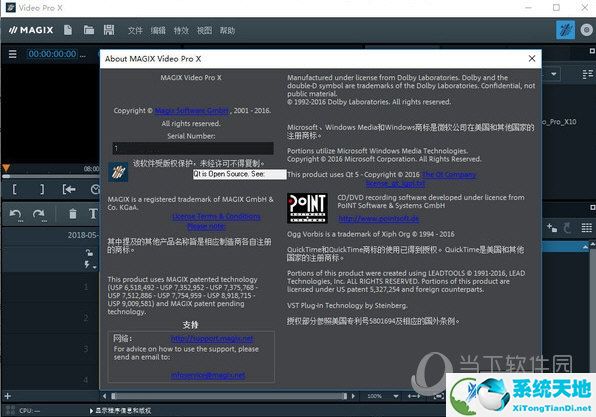Open the license_qt_lgpl.txt link
Image resolution: width=596 pixels, height=417 pixels.
(x=395, y=184)
